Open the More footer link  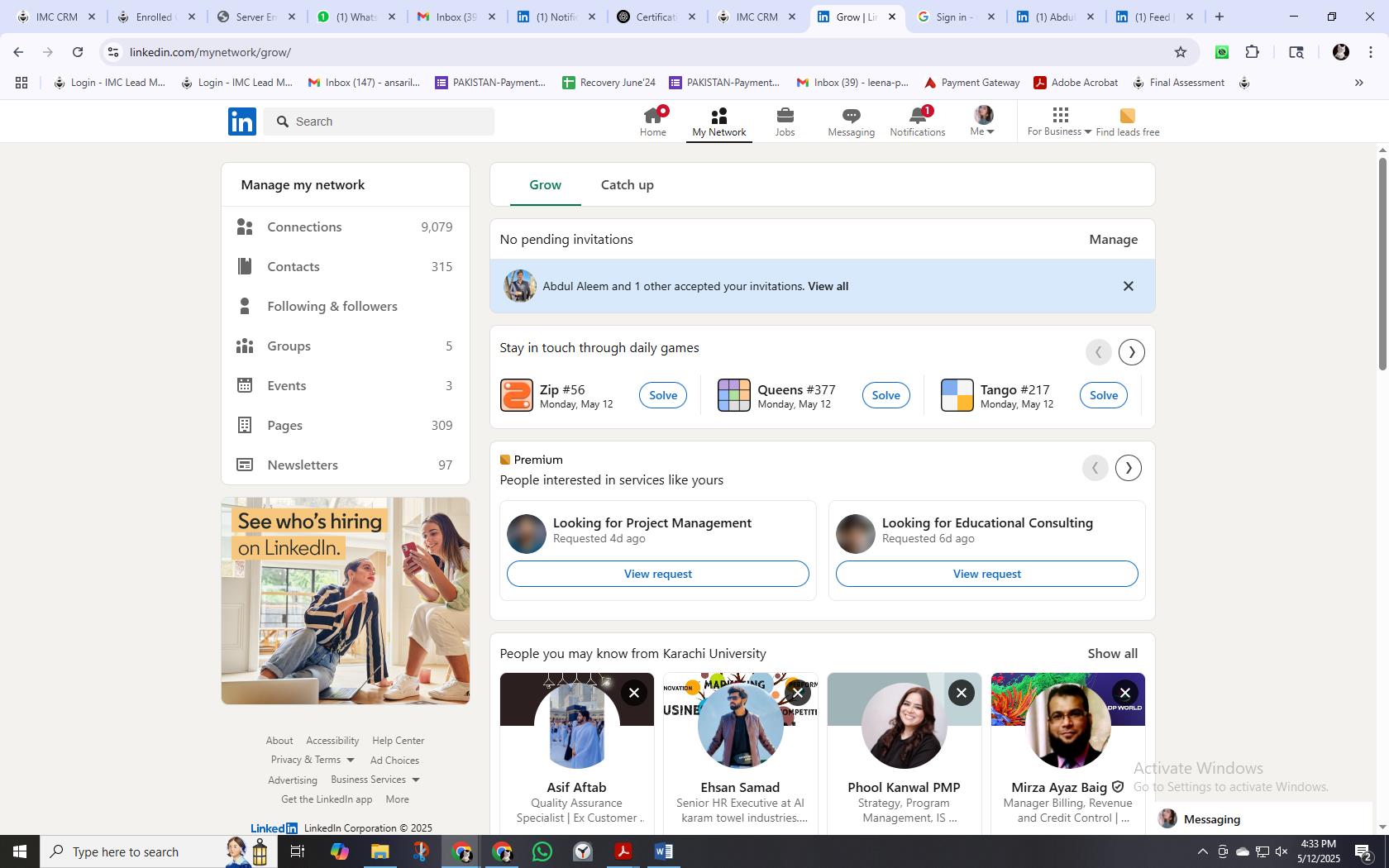click(397, 799)
